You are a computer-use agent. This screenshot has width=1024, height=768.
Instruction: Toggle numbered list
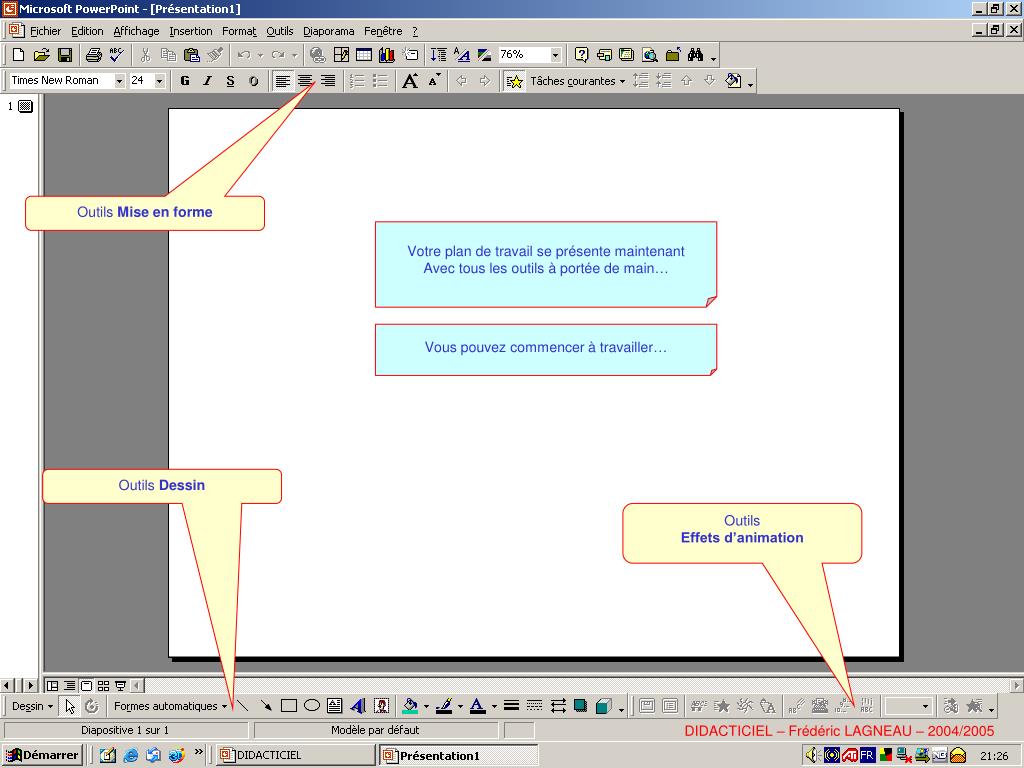tap(357, 81)
